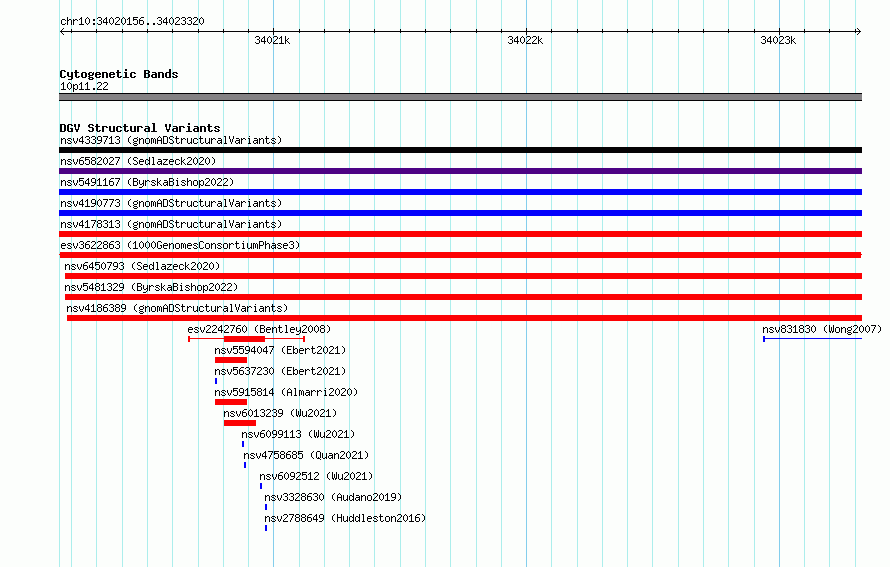Open esv3622863 (1000GenomesConsortiumPhase3) label
This screenshot has width=890, height=567.
180,245
